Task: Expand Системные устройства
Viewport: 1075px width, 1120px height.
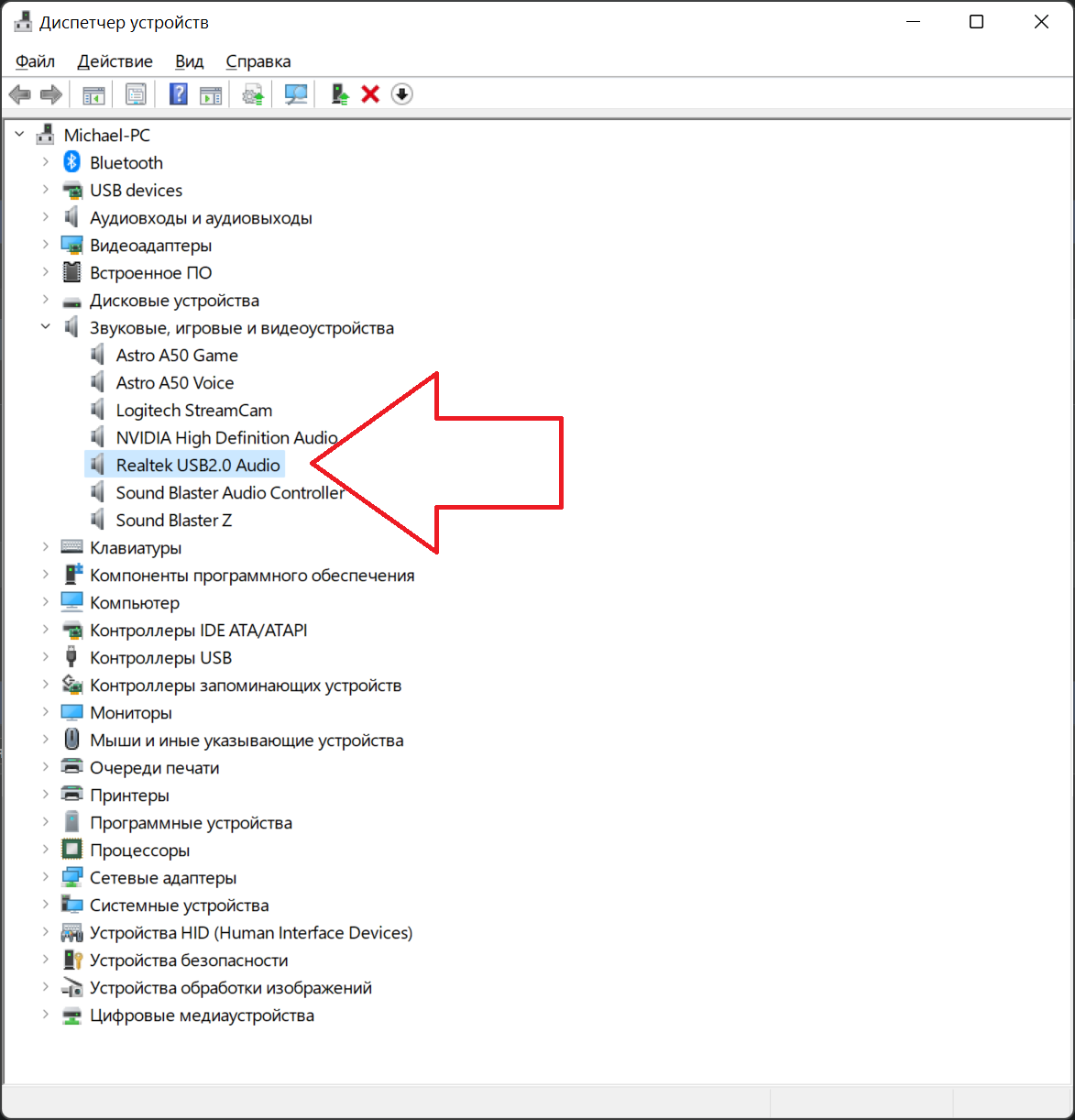Action: coord(46,905)
